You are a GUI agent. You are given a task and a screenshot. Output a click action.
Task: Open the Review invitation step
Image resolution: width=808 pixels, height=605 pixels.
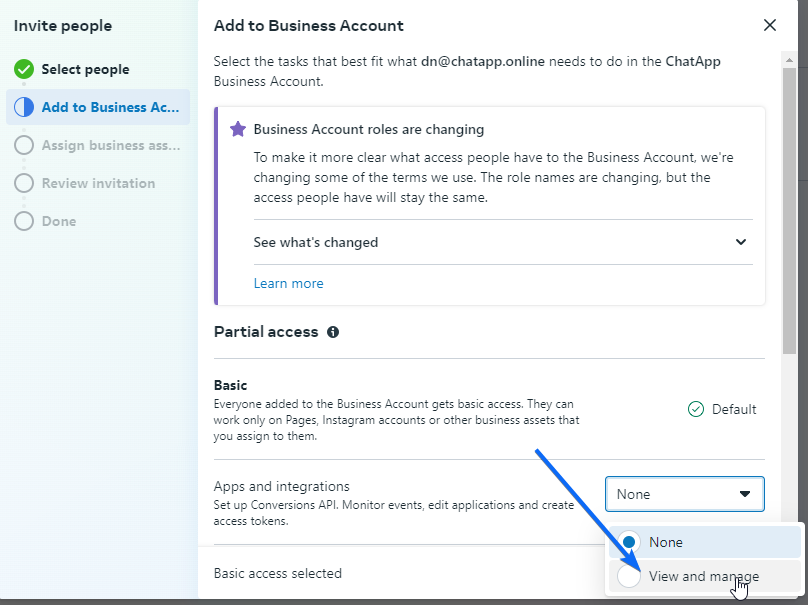click(98, 183)
